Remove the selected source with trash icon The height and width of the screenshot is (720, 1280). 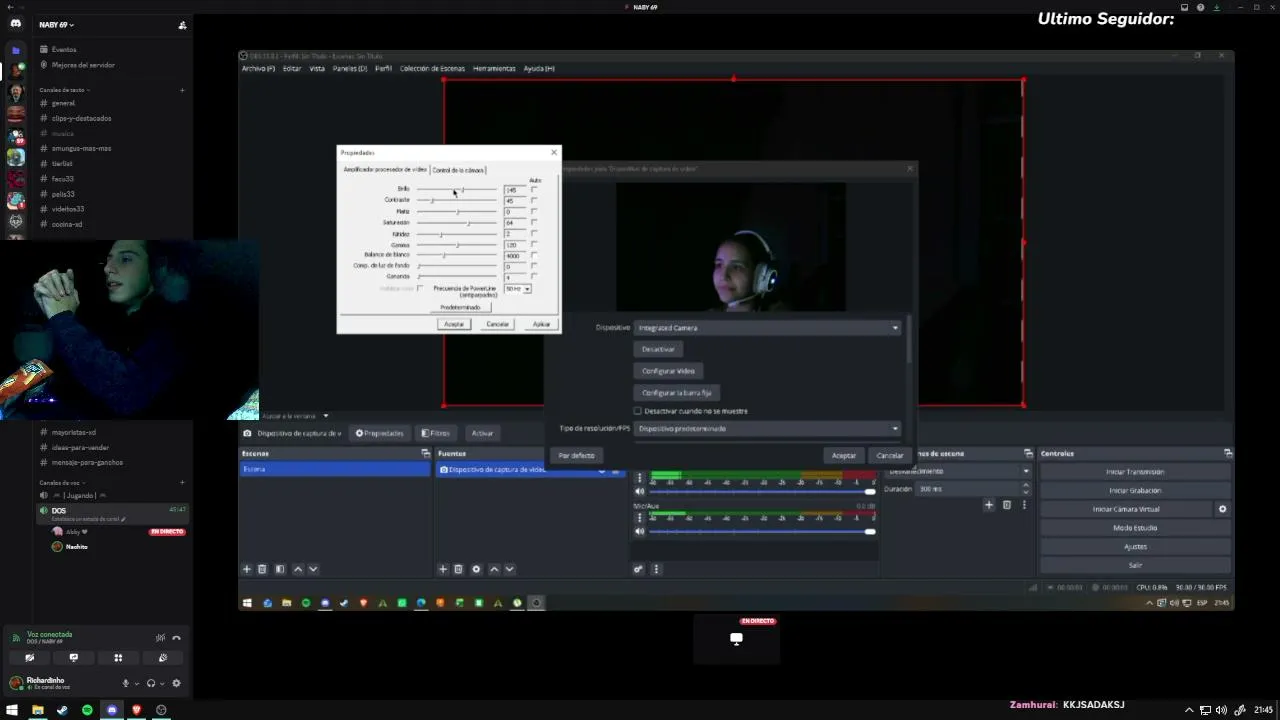[x=459, y=569]
